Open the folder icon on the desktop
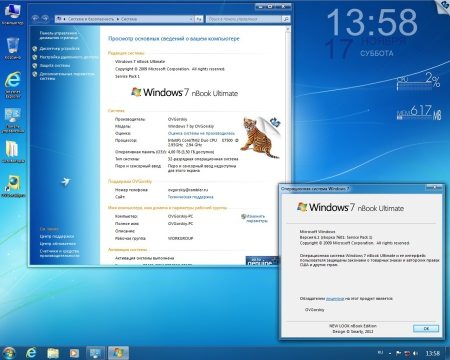 coord(13,151)
